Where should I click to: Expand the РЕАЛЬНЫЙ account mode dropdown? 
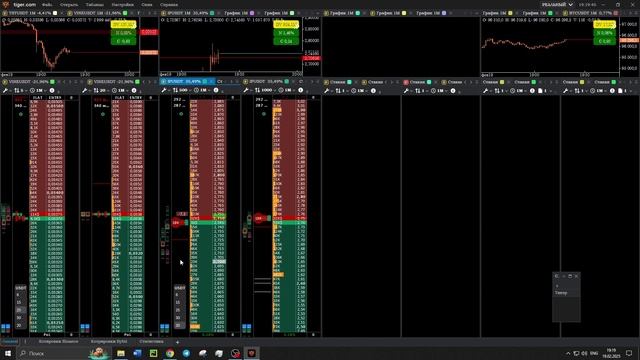pos(557,4)
